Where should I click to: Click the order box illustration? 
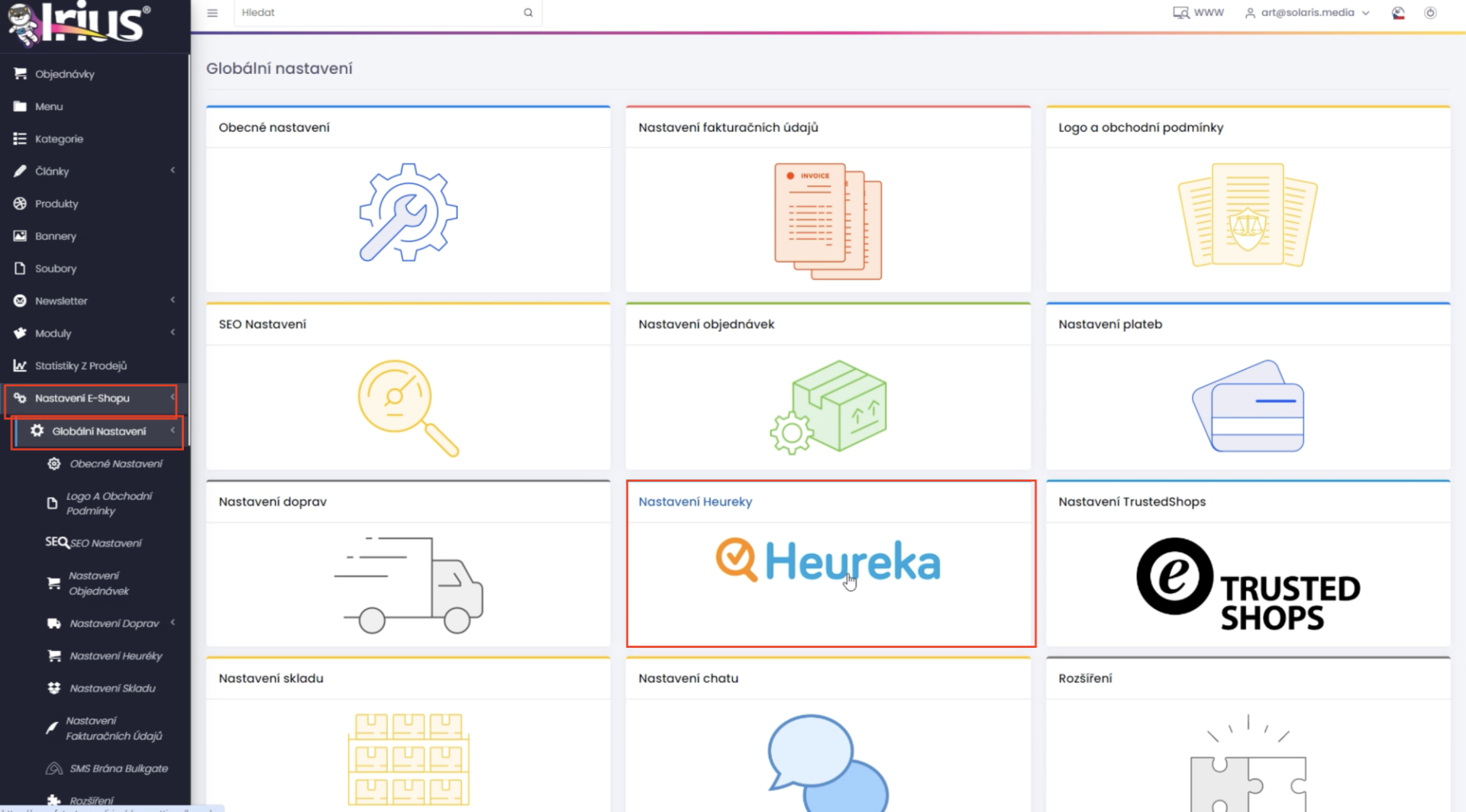pyautogui.click(x=828, y=408)
